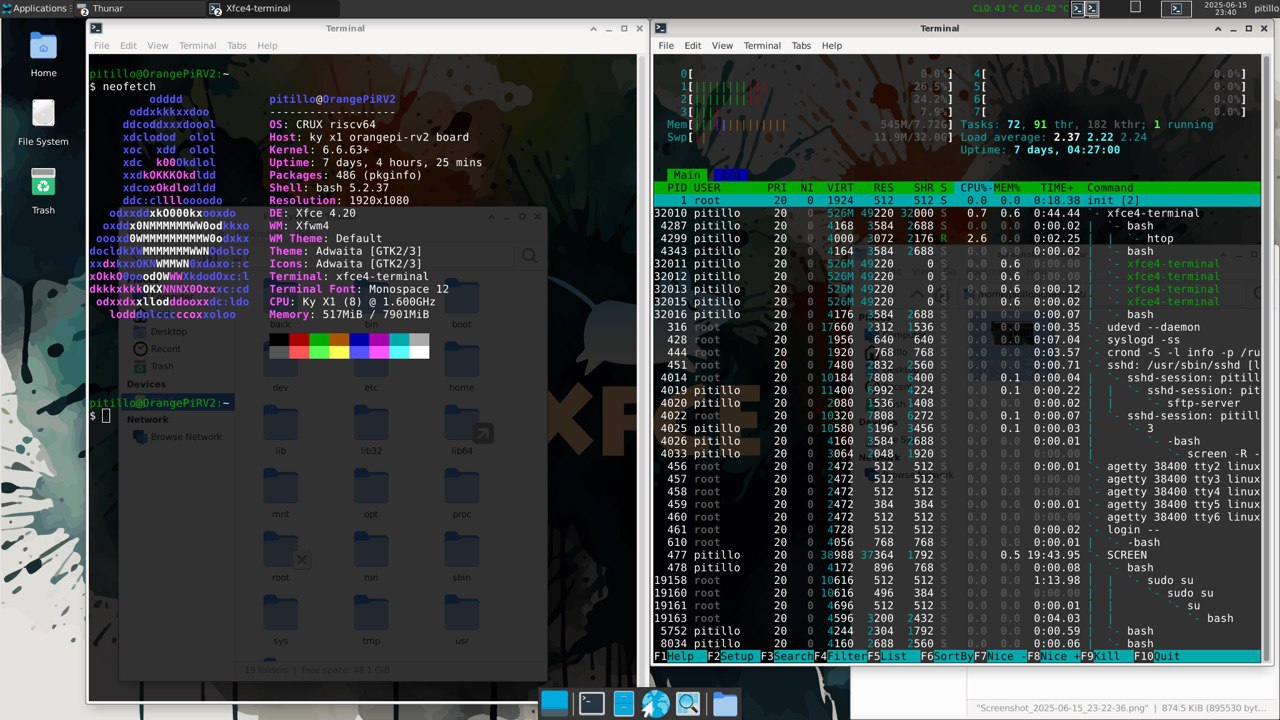Open the web browser globe icon on the panel
Viewport: 1280px width, 720px height.
point(656,703)
